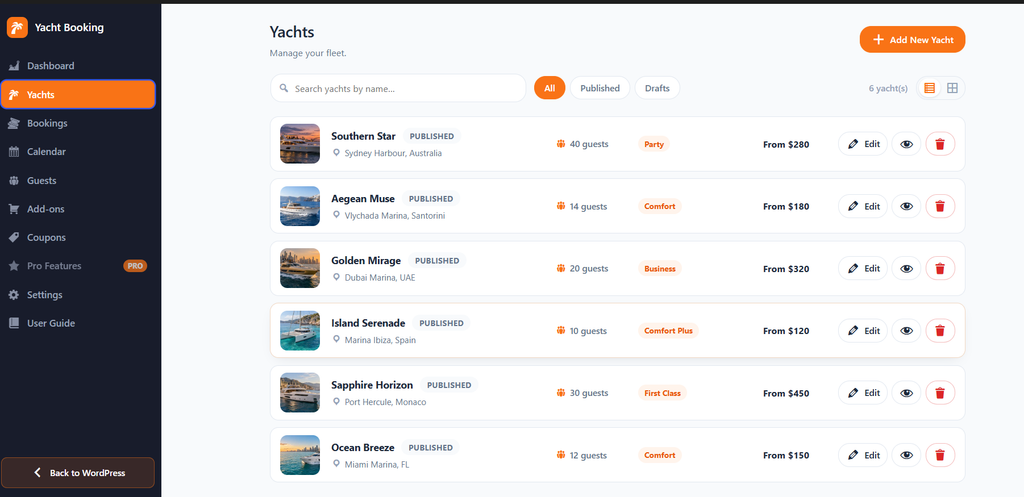Screen dimensions: 1024x497
Task: Delete the Southern Star yacht
Action: coord(940,144)
